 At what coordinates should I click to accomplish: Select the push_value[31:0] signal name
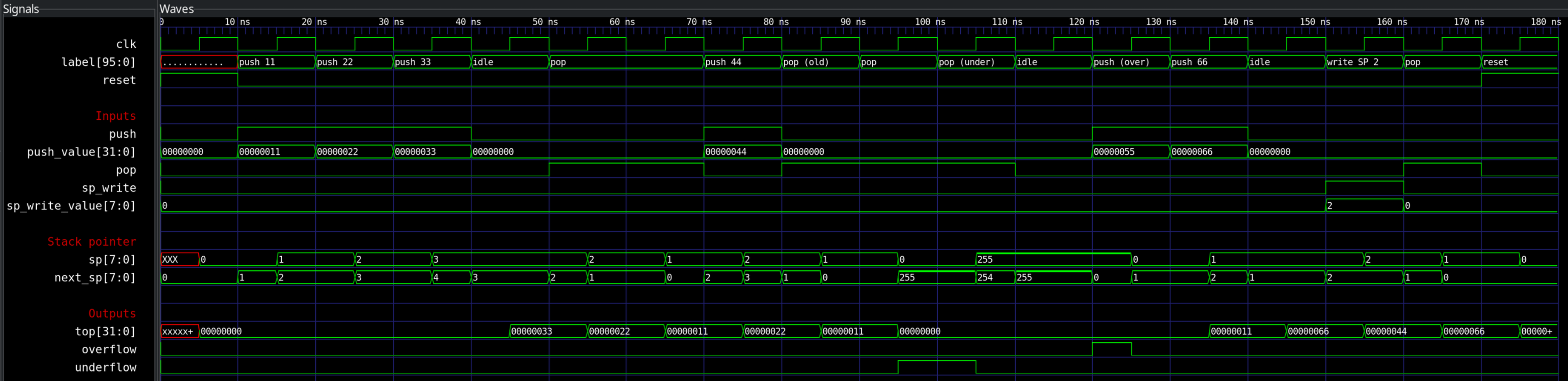(81, 151)
